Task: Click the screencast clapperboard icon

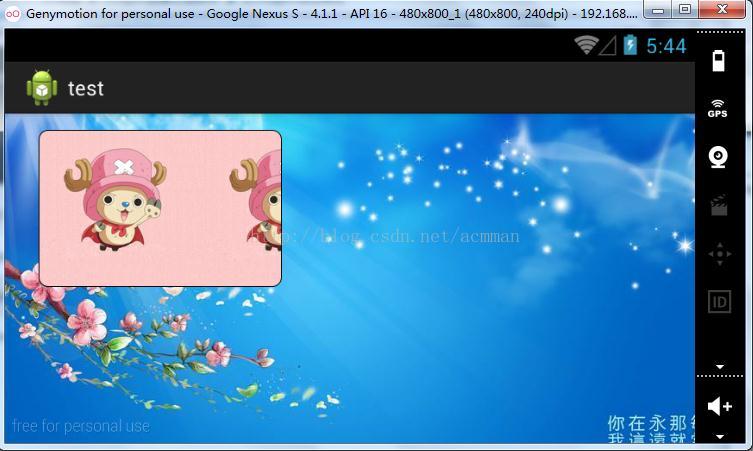Action: click(719, 206)
